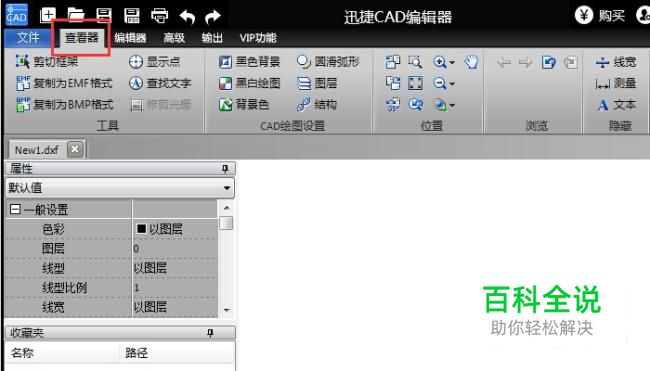
Task: Open the Zoom In dropdown arrow
Action: [x=452, y=63]
